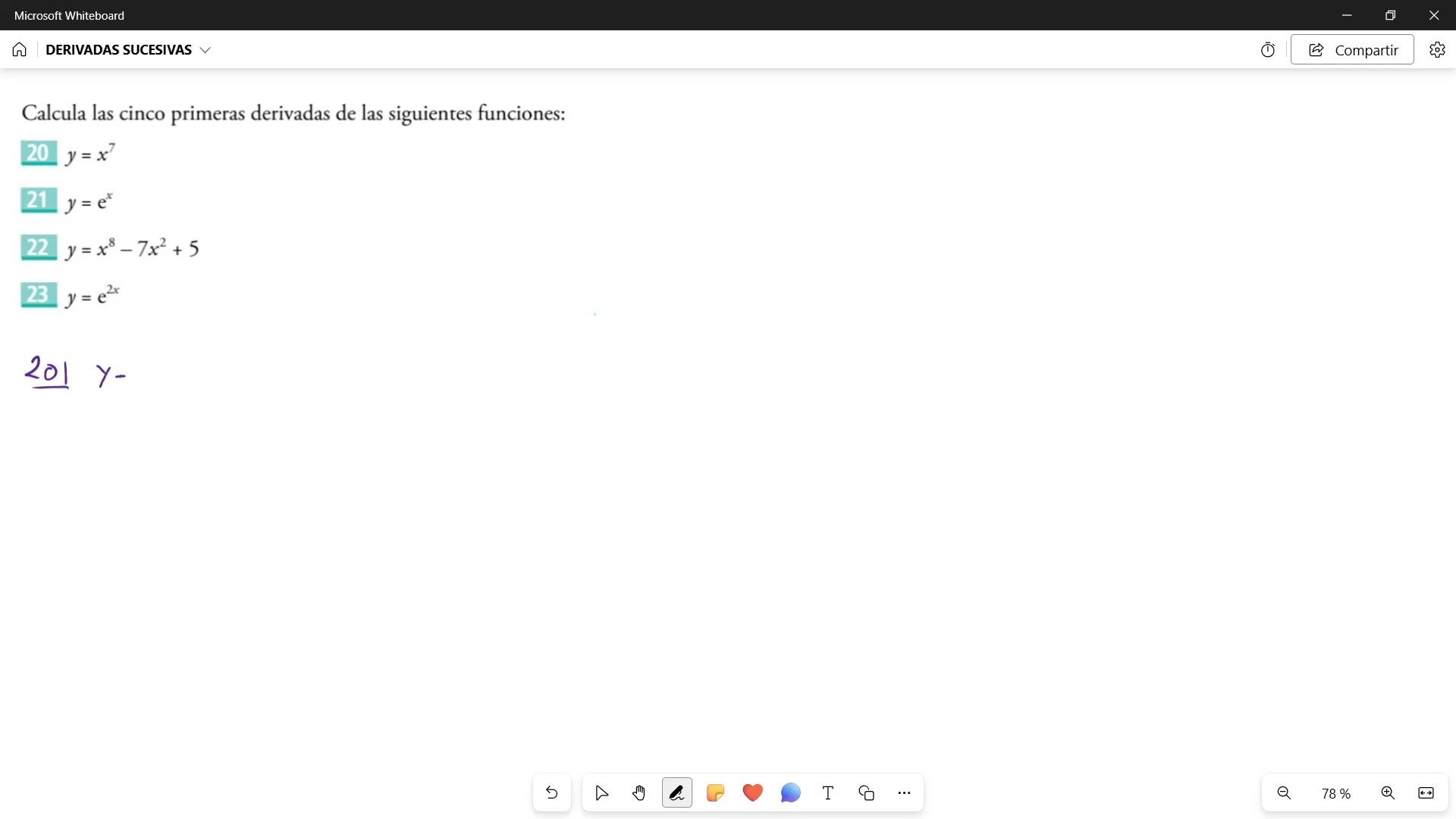The width and height of the screenshot is (1456, 819).
Task: Click the Compartir button
Action: coord(1352,50)
